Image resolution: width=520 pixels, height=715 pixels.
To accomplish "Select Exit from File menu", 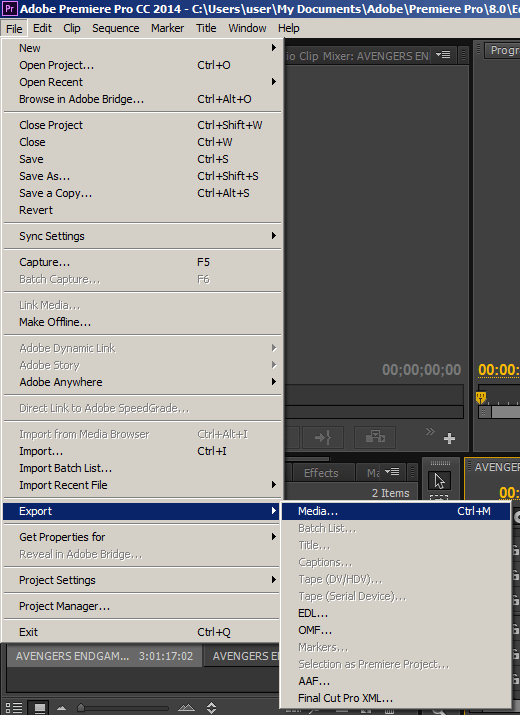I will (x=142, y=632).
